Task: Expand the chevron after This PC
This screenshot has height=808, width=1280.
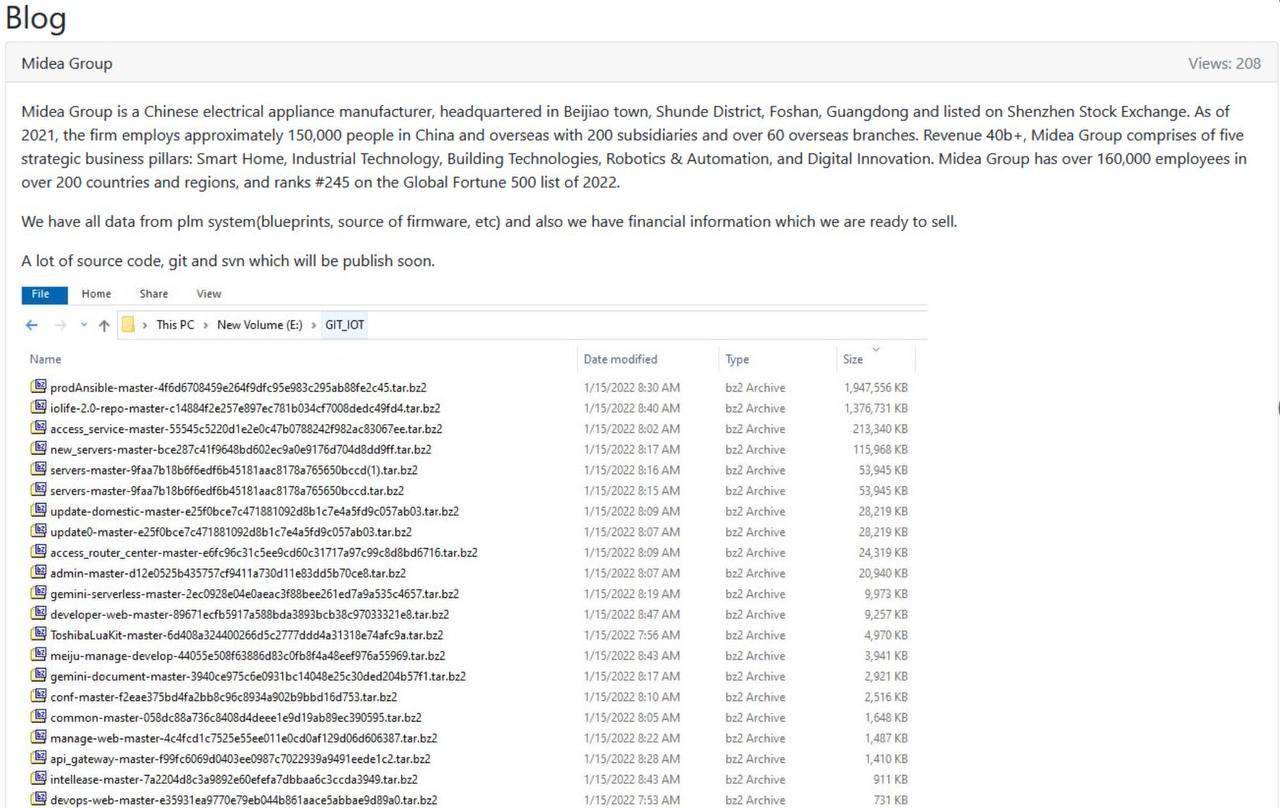Action: pos(205,325)
